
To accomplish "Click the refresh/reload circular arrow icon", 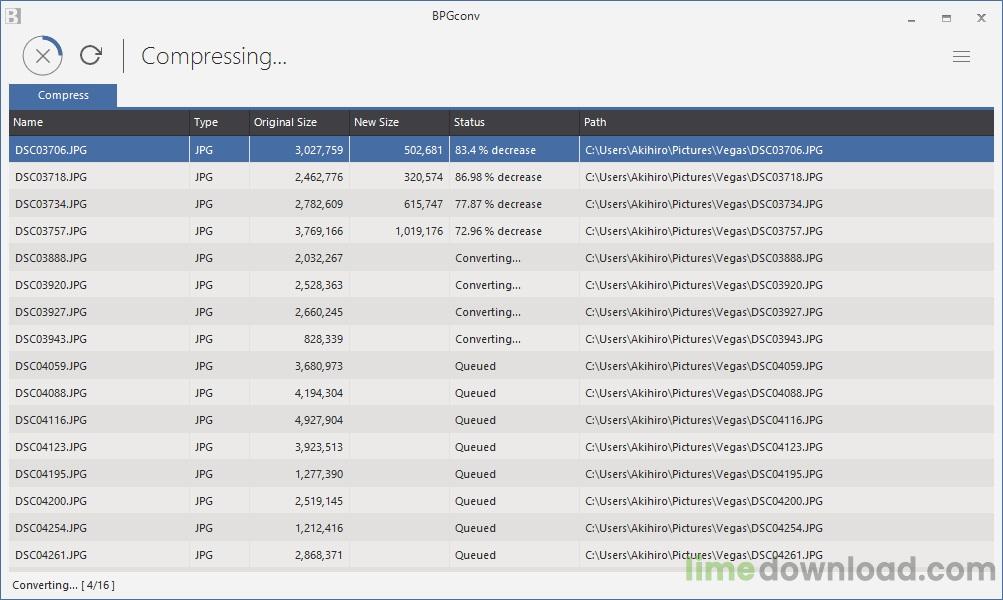I will (x=91, y=56).
